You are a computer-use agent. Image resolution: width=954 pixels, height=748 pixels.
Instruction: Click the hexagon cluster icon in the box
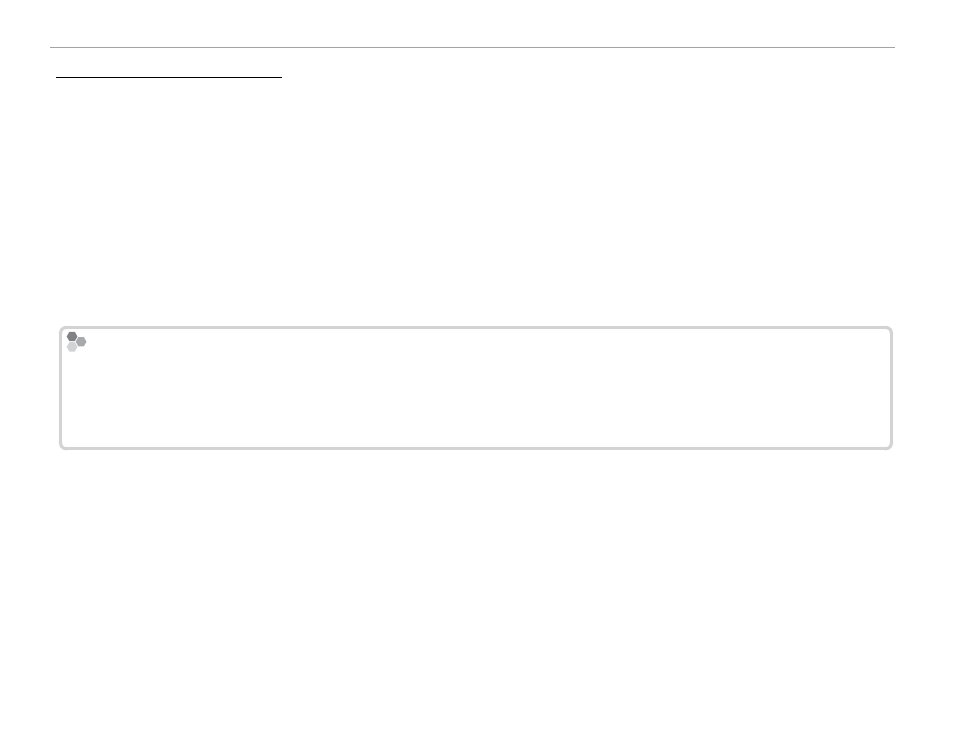click(76, 341)
